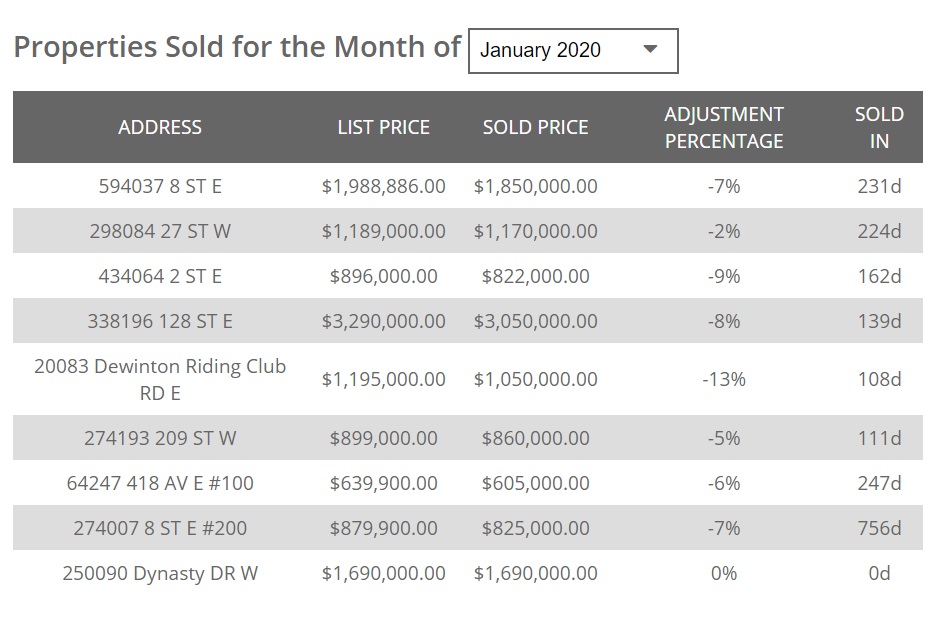This screenshot has height=619, width=931.
Task: Click 20083 Dewinton Riding Club RD E
Action: click(160, 379)
